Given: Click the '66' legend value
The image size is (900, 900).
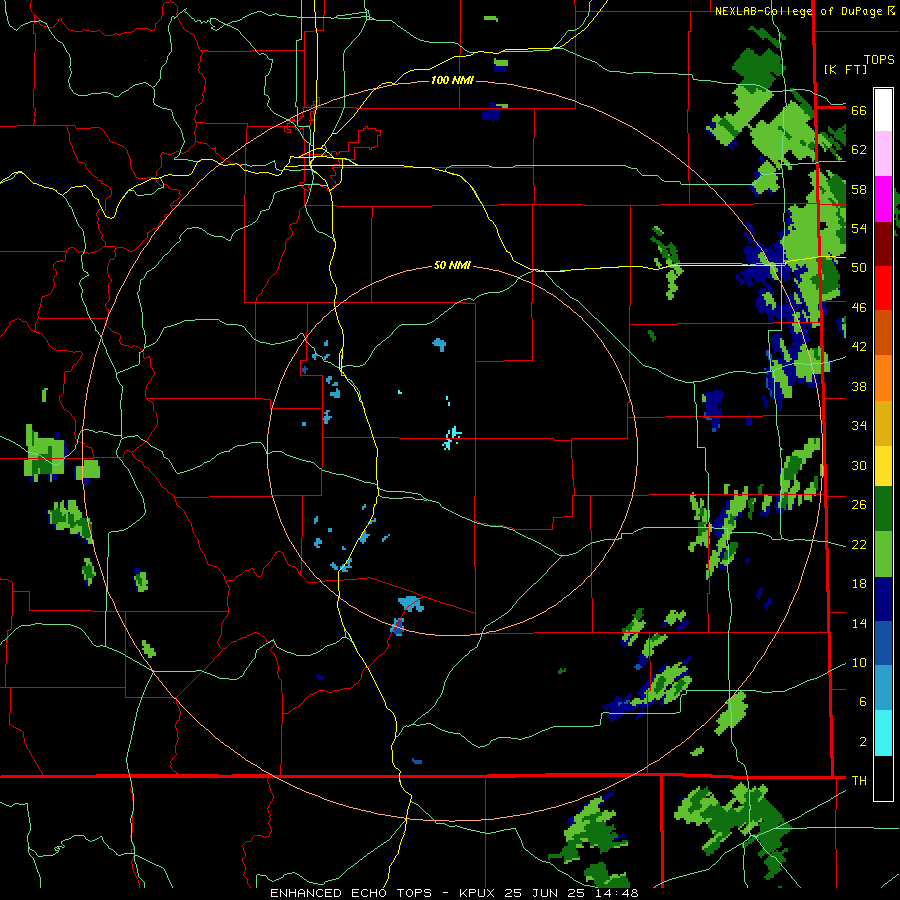Looking at the screenshot, I should coord(859,110).
